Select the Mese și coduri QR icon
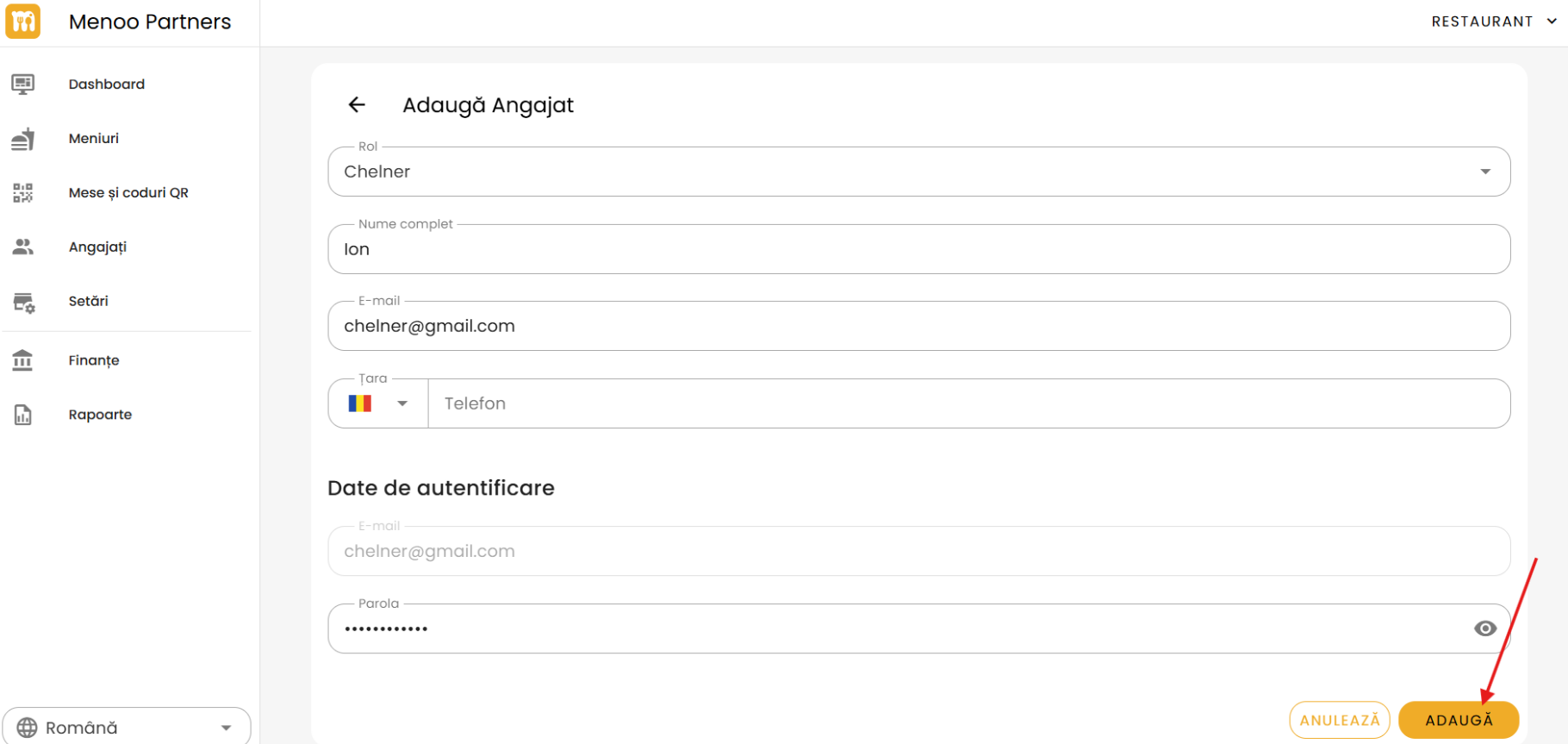The width and height of the screenshot is (1568, 744). (23, 192)
